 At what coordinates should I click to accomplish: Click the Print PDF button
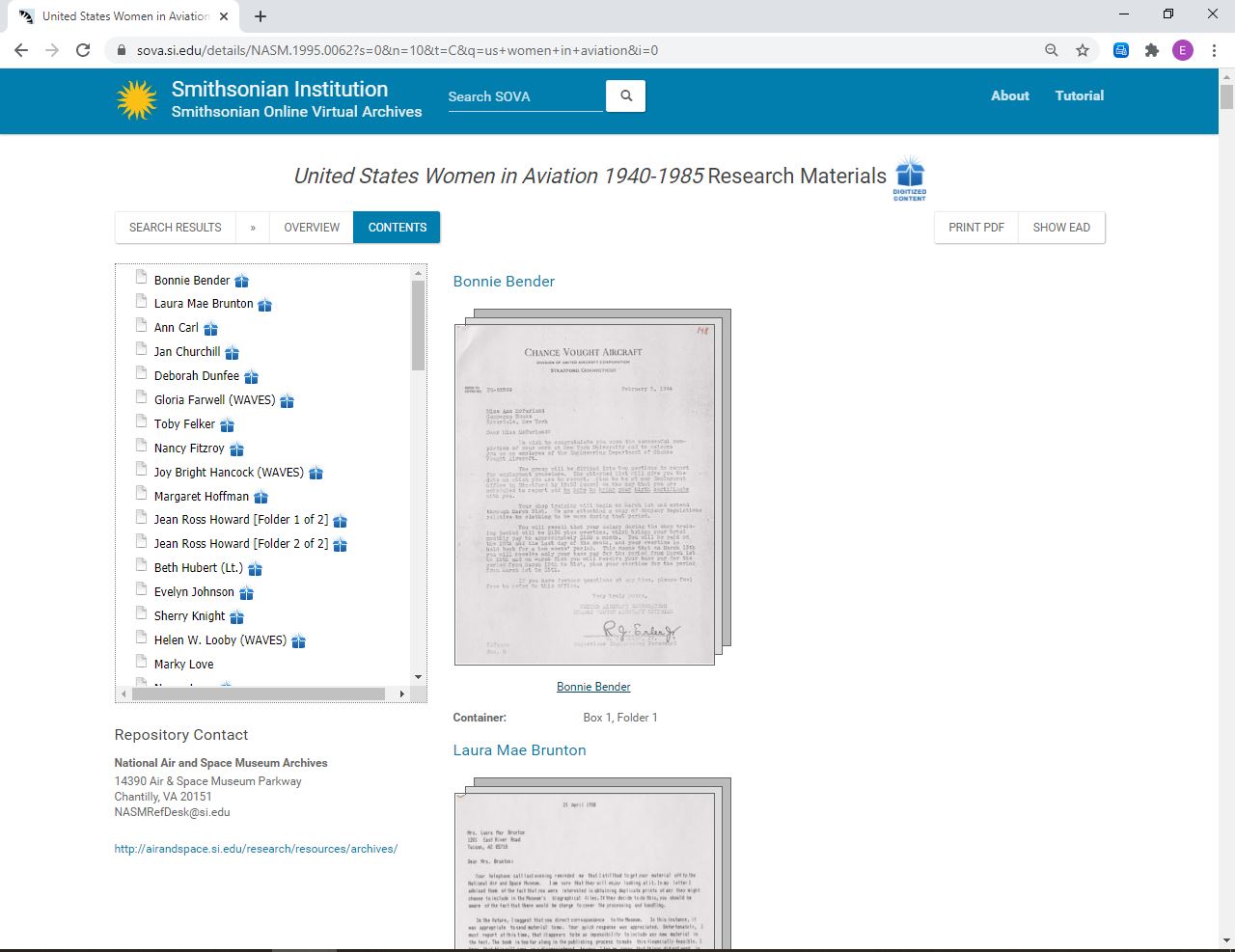coord(975,228)
